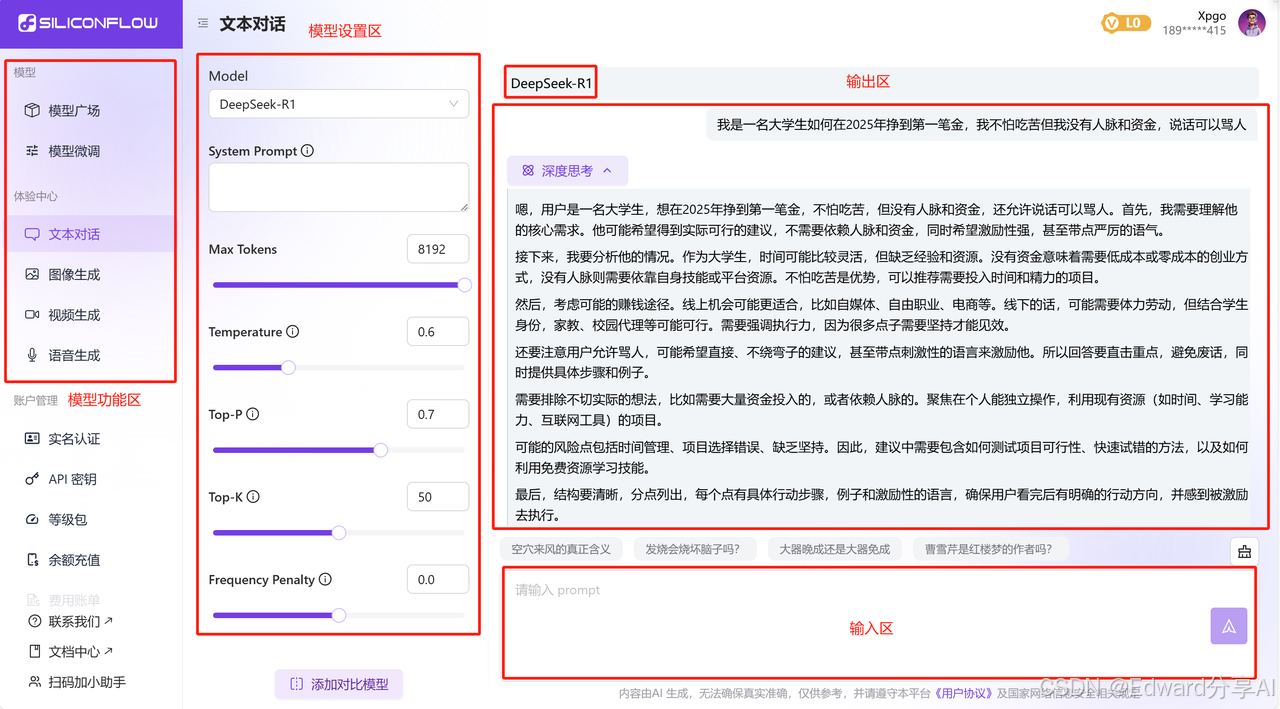This screenshot has height=709, width=1280.
Task: Click the Temperature value field 0.6
Action: (438, 332)
